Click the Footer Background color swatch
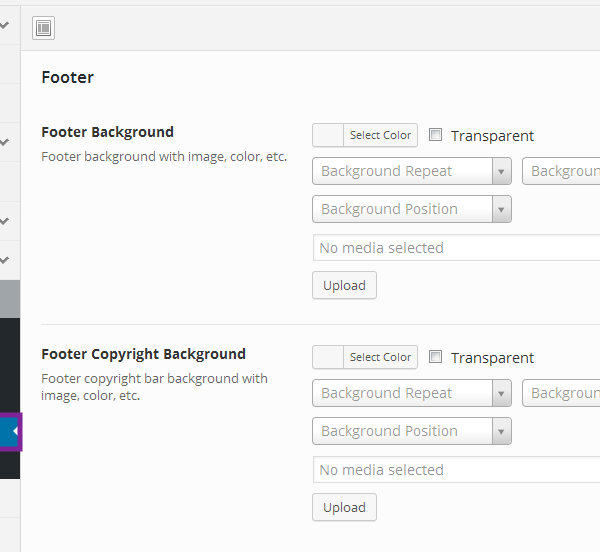The image size is (600, 552). click(x=328, y=135)
